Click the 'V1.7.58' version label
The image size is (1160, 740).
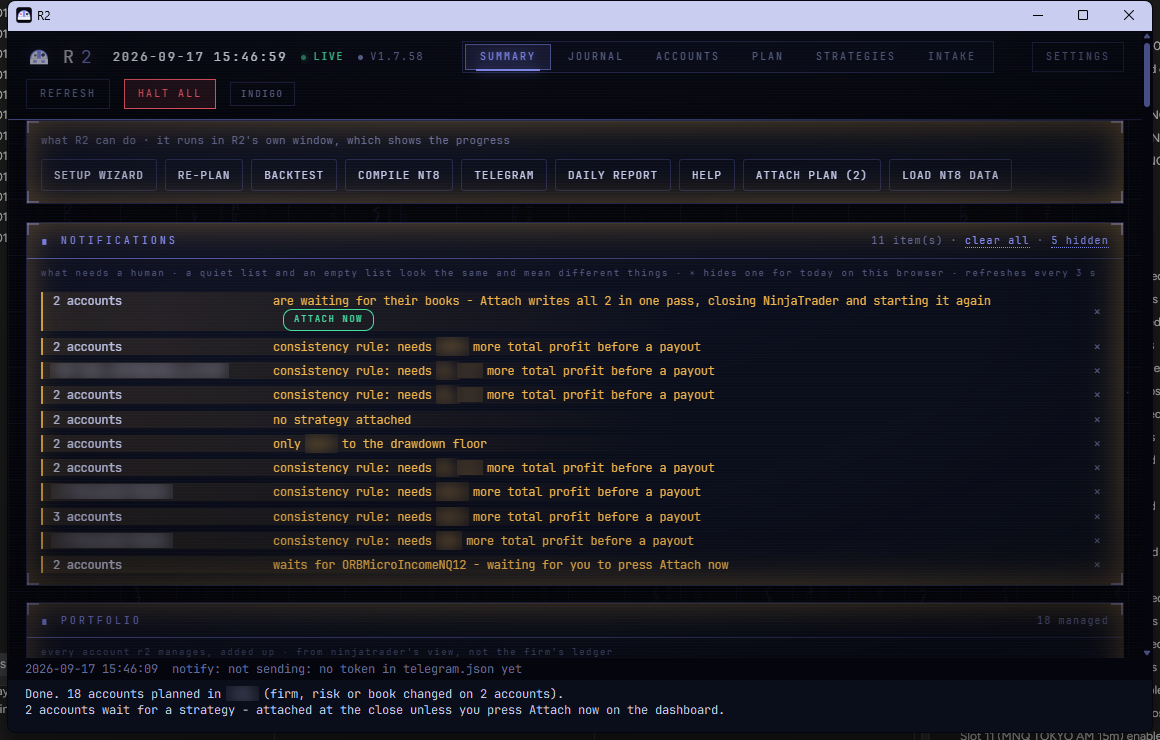[397, 57]
